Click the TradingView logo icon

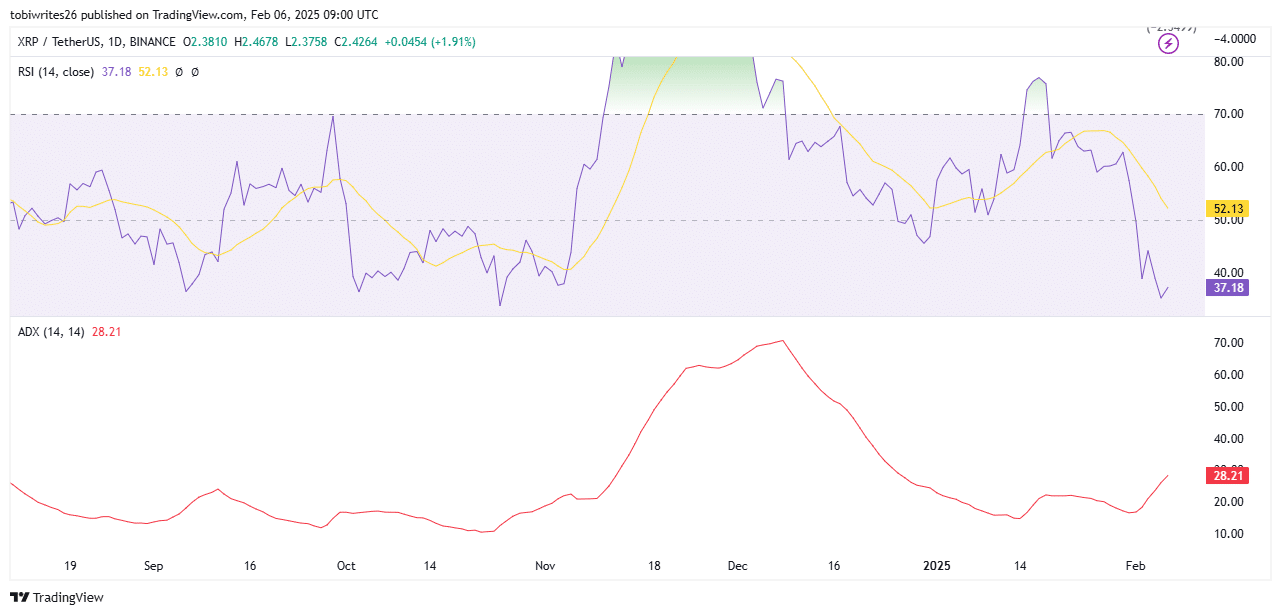tap(20, 598)
